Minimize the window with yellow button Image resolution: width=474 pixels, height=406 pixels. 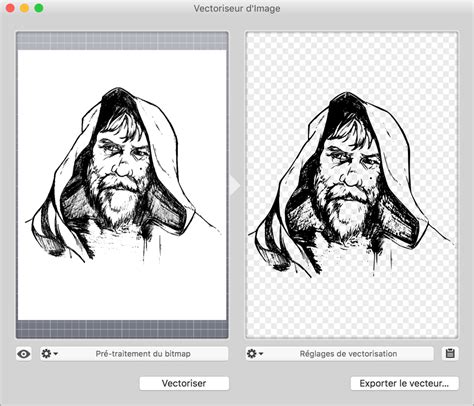(x=24, y=8)
